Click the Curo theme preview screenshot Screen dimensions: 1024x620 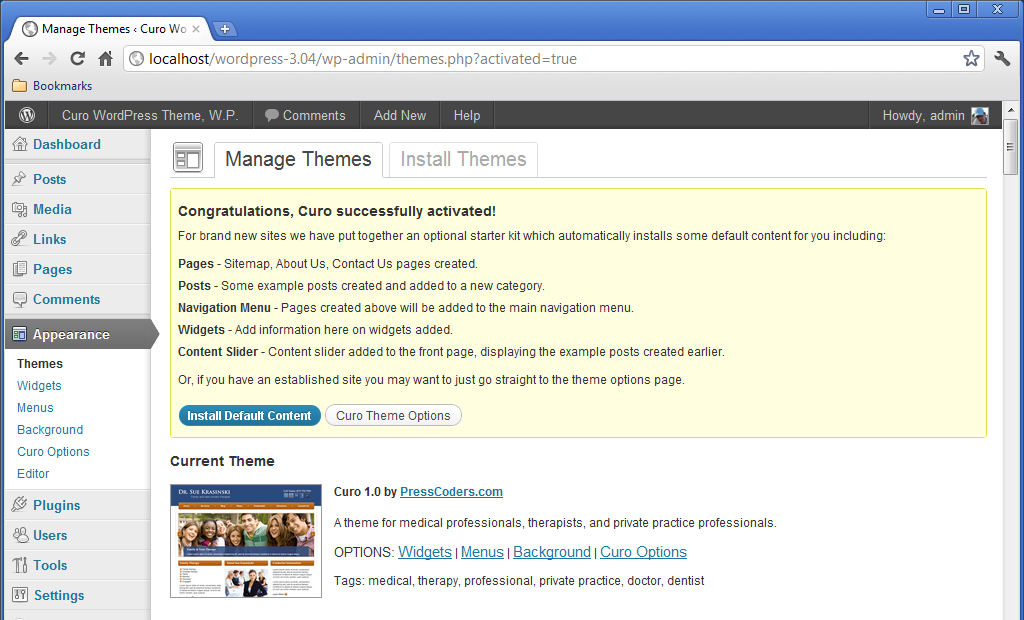[245, 541]
